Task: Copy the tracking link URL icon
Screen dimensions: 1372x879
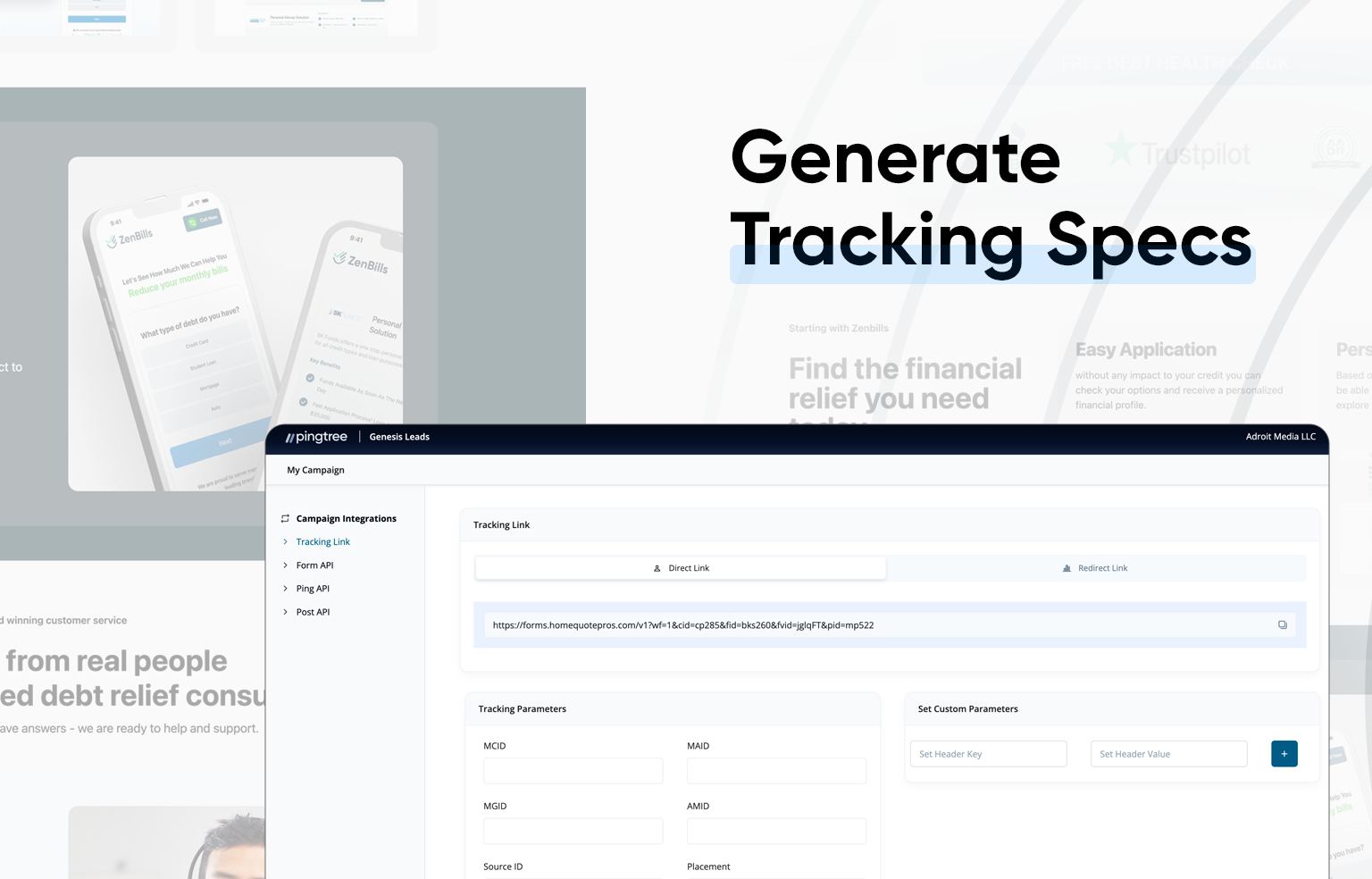Action: tap(1283, 625)
